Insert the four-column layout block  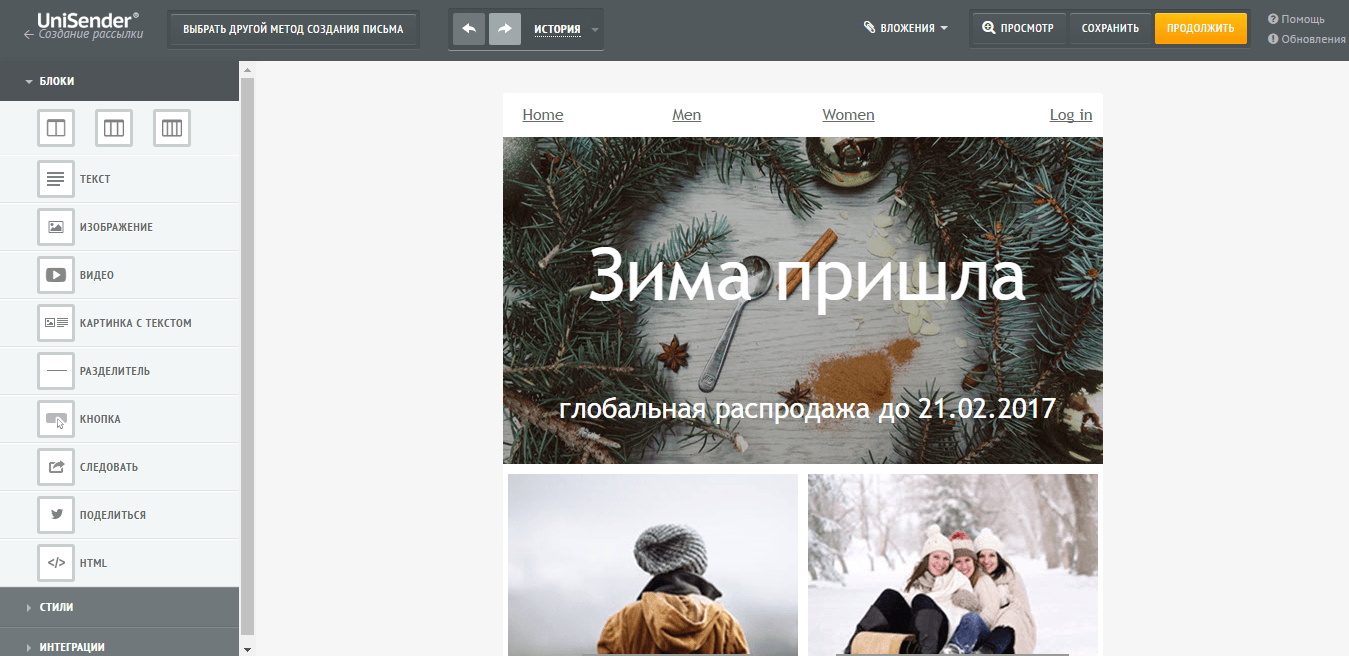pos(172,128)
